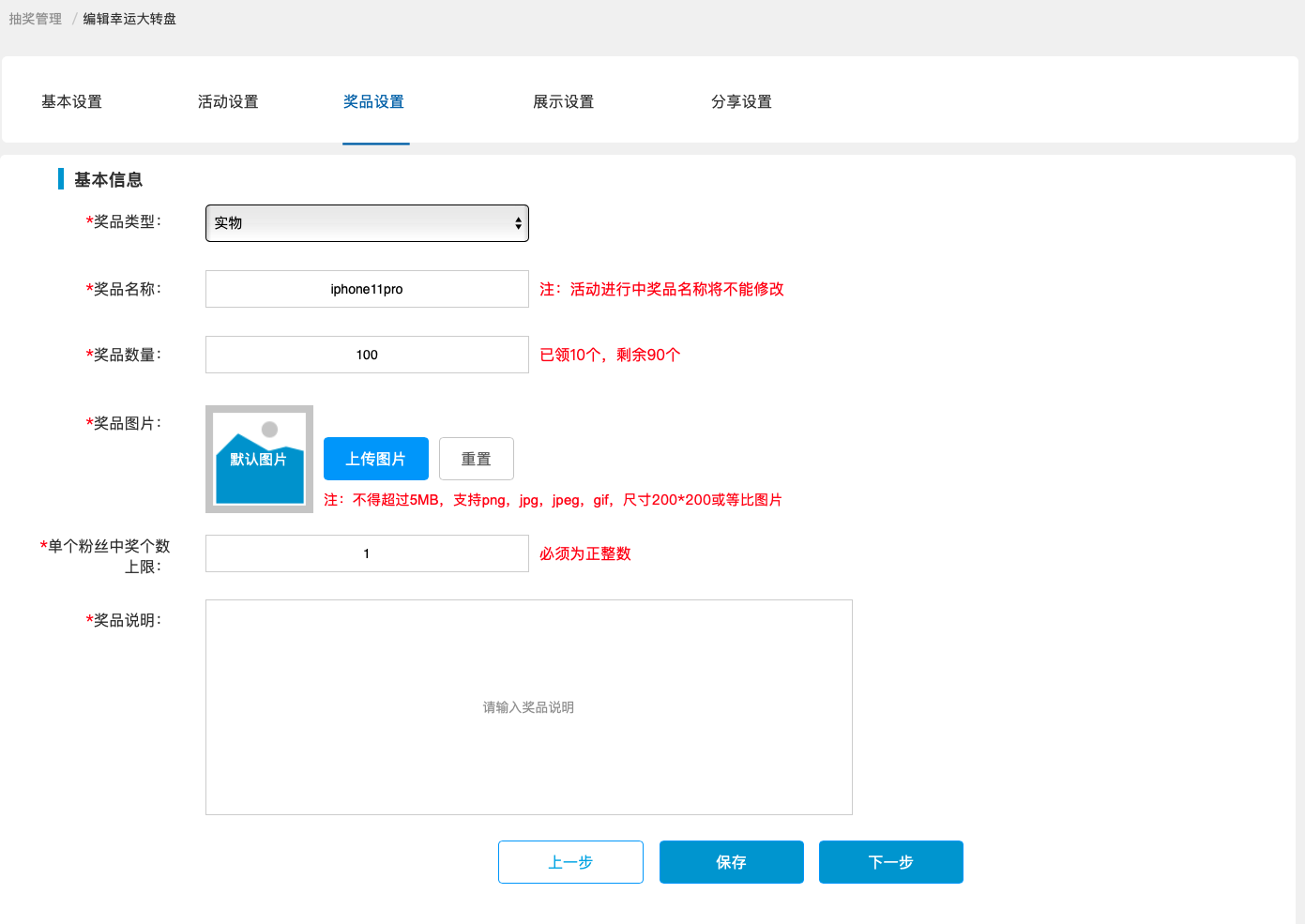This screenshot has height=924, width=1305.
Task: Click the 下一步 next step button
Action: 890,862
